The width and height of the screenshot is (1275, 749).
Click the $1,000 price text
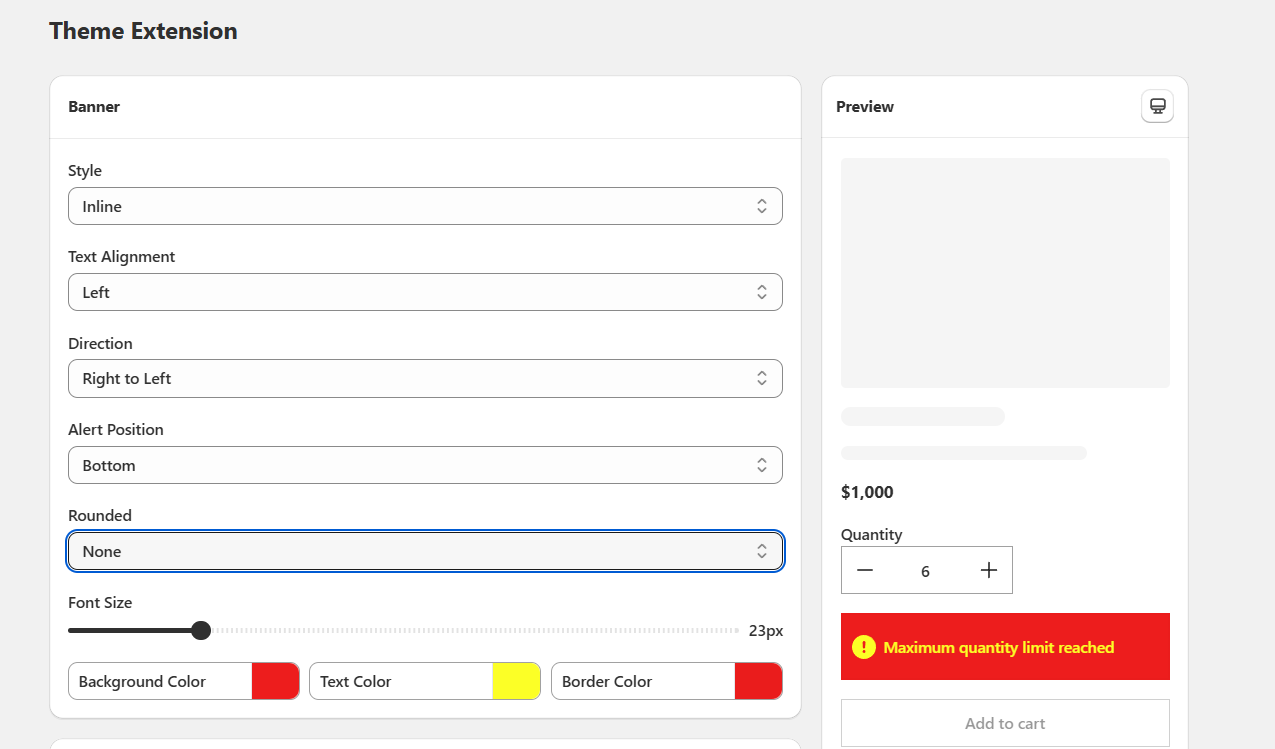click(868, 492)
